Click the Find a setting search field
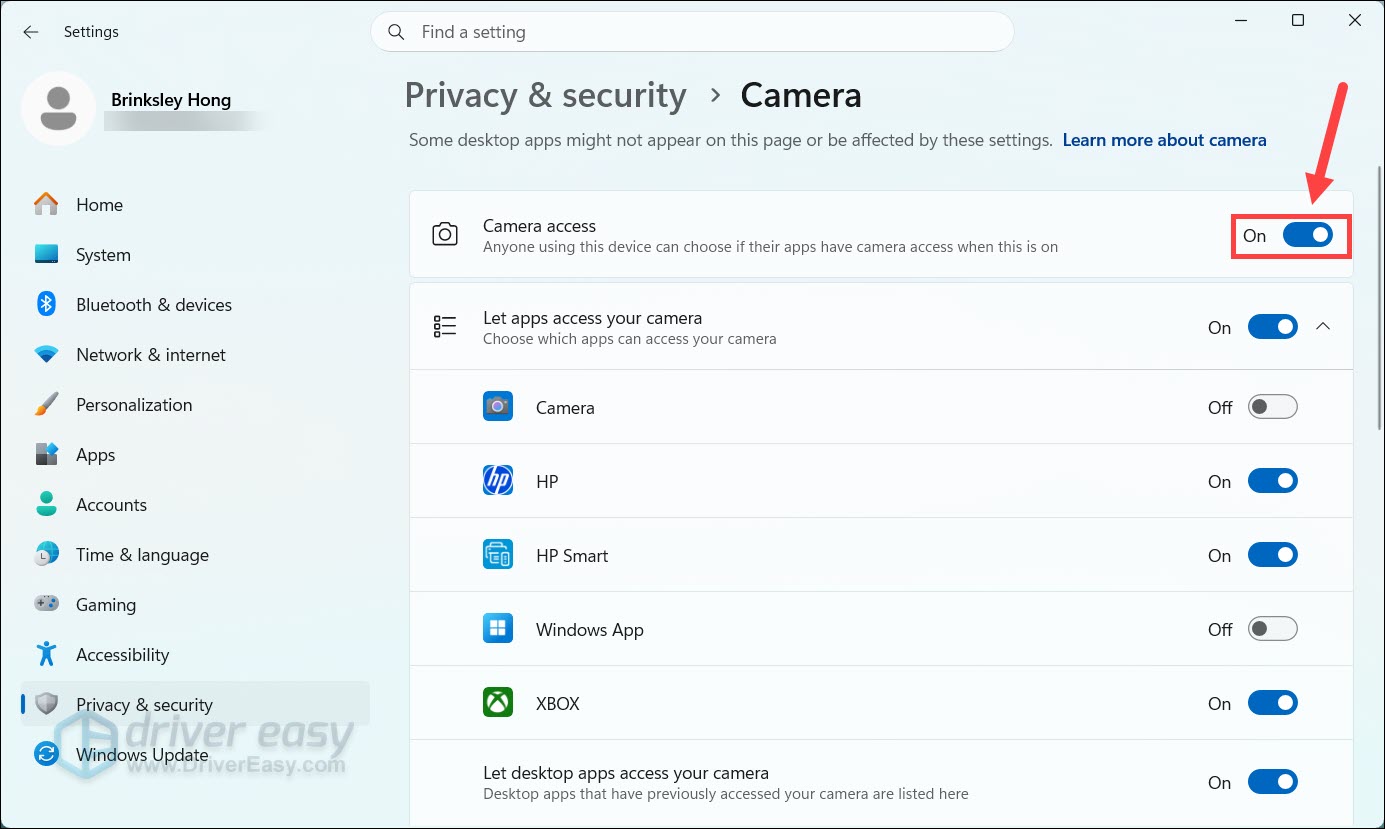The height and width of the screenshot is (829, 1385). (x=692, y=32)
